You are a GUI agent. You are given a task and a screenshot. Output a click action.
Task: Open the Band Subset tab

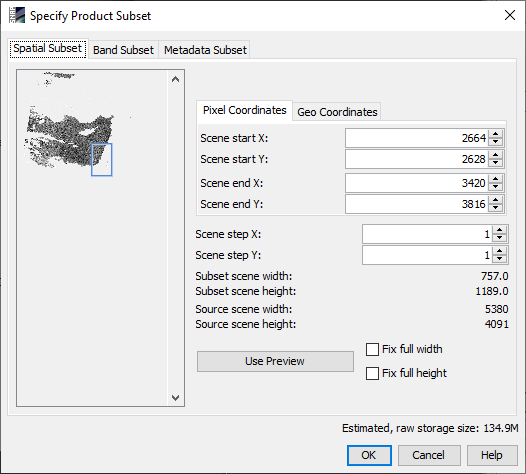pos(123,50)
